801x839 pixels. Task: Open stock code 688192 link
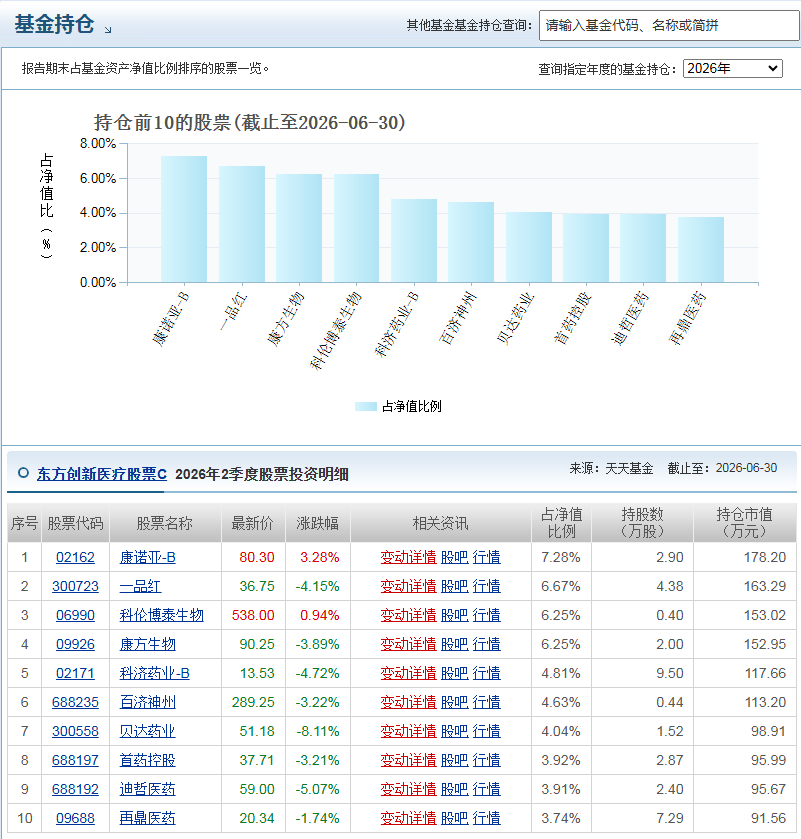75,789
